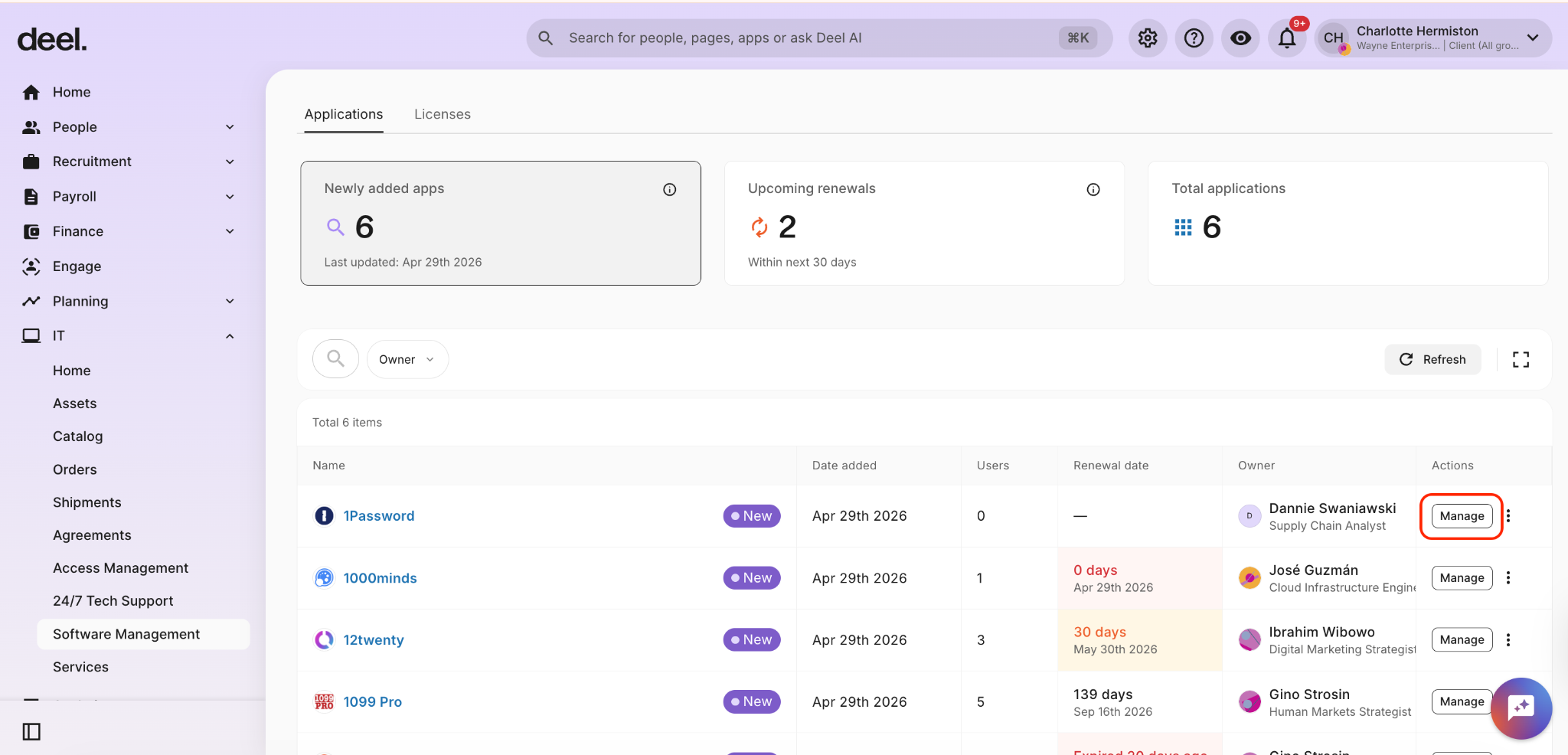The height and width of the screenshot is (755, 1568).
Task: Switch to the Licenses tab
Action: pyautogui.click(x=442, y=114)
